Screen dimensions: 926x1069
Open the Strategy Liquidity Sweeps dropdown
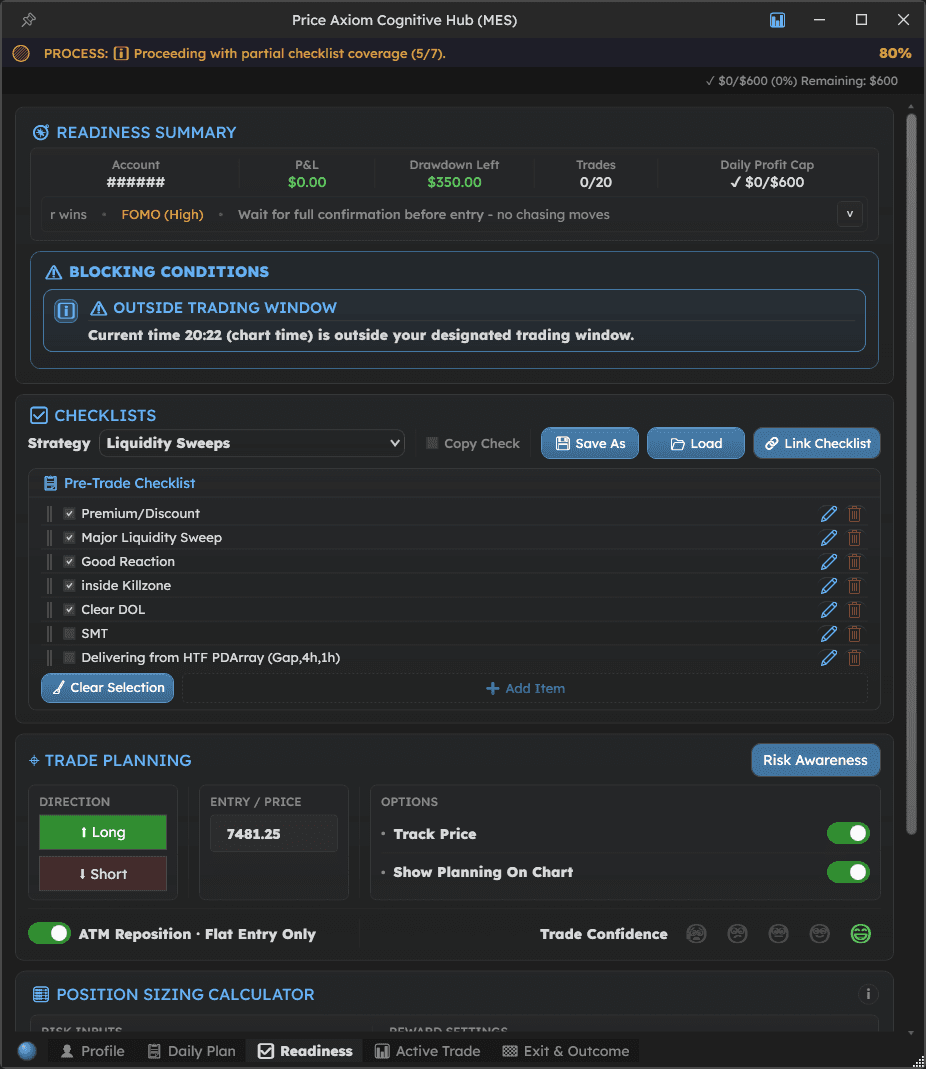click(x=252, y=443)
